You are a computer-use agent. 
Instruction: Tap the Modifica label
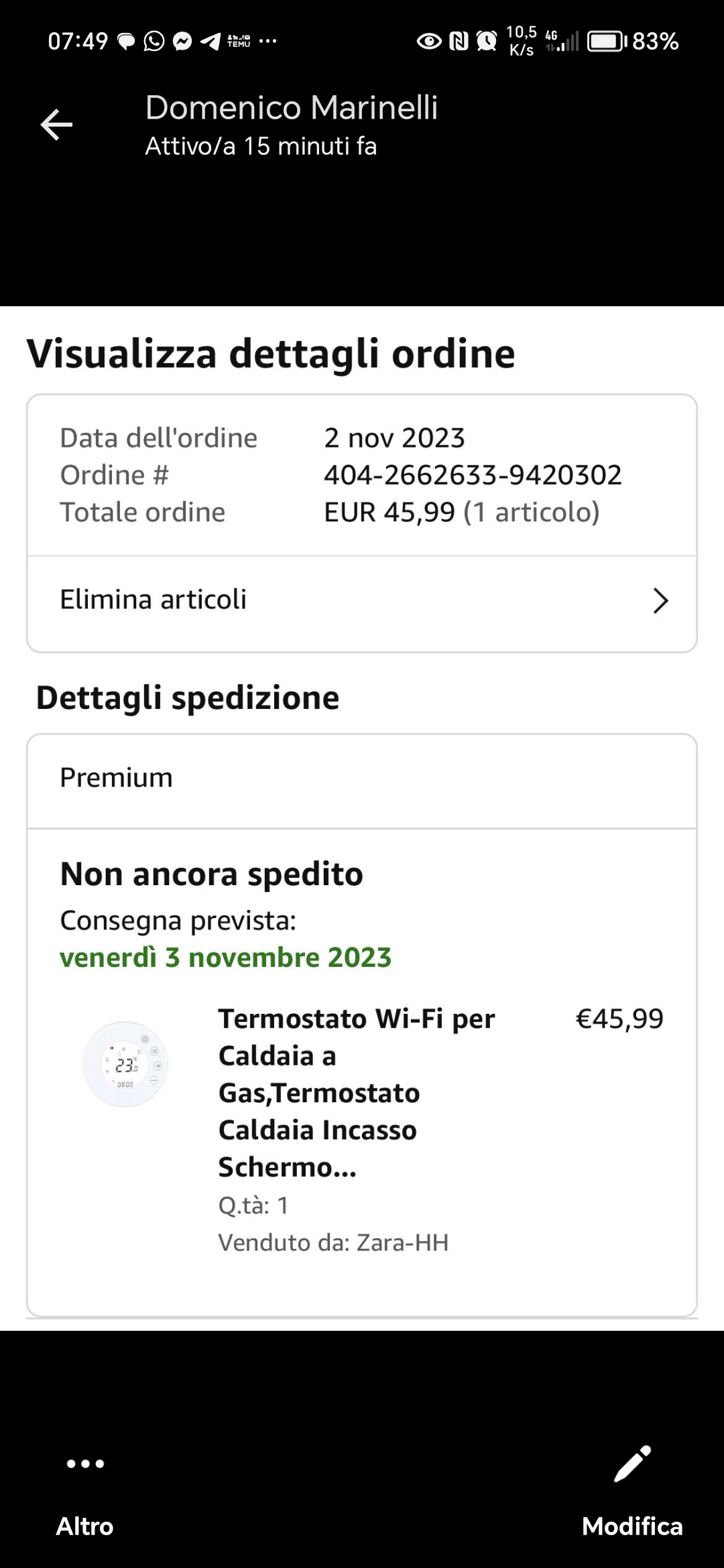click(632, 1526)
